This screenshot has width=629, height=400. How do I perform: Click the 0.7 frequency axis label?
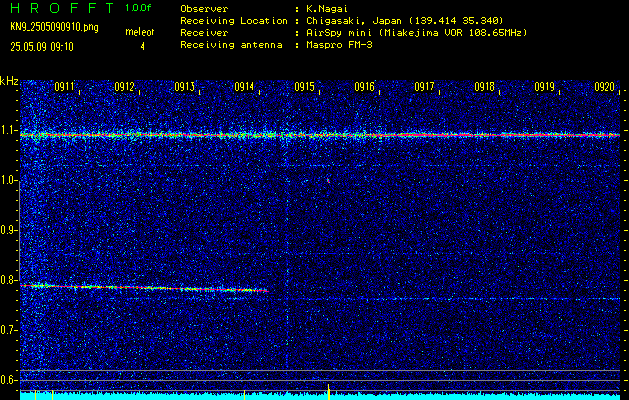[9, 330]
